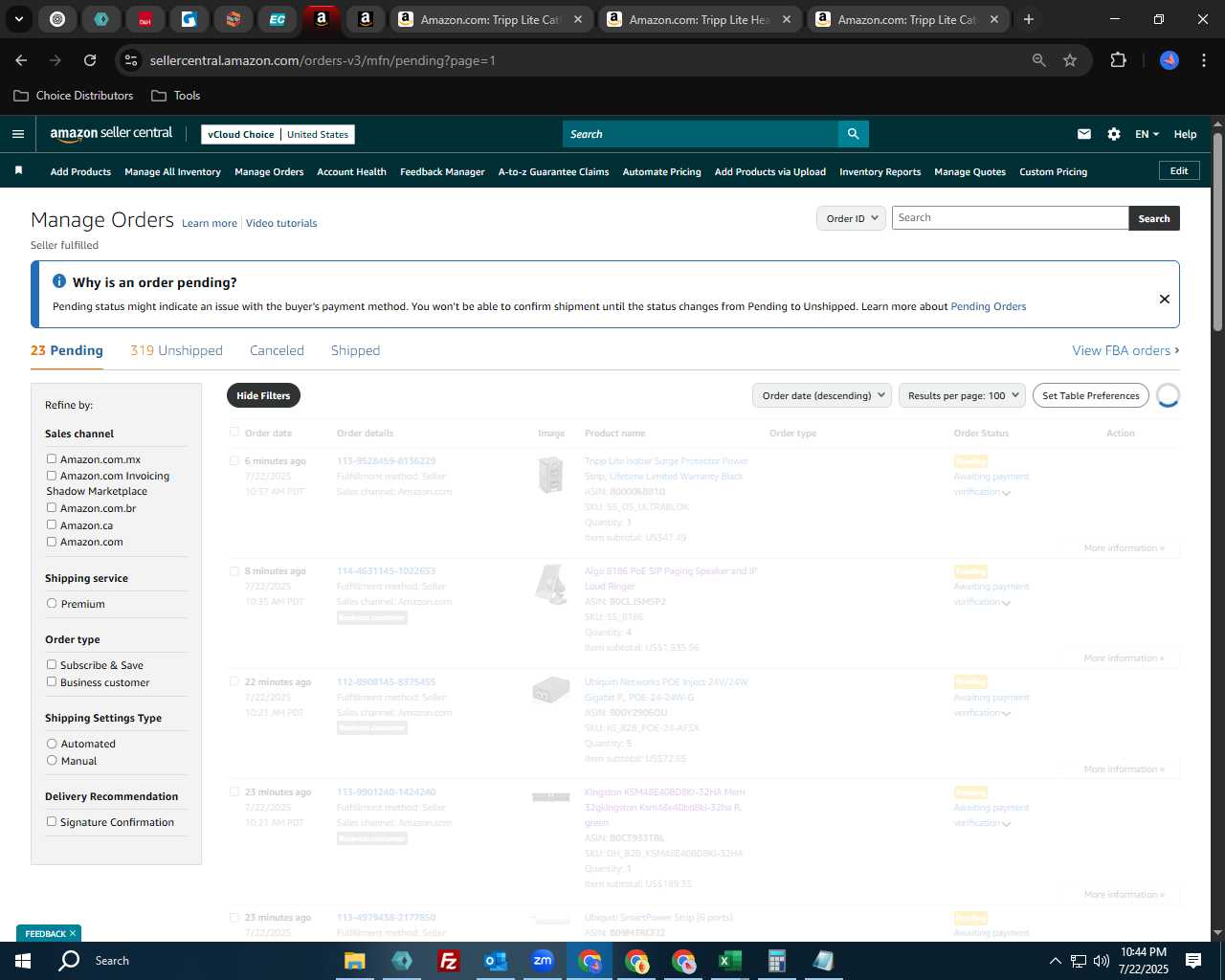Open the tab search dropdown arrow

pyautogui.click(x=19, y=19)
